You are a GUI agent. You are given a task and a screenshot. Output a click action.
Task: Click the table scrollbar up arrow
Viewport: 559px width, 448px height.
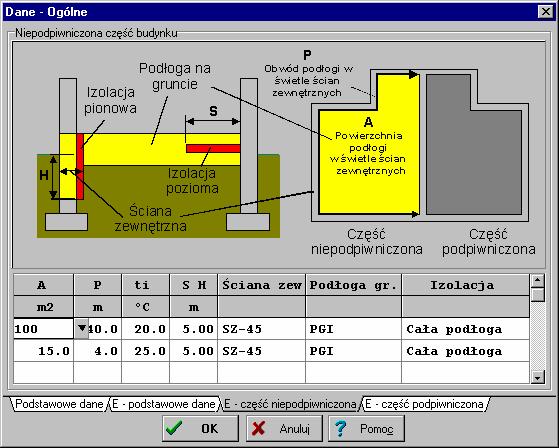tap(537, 280)
